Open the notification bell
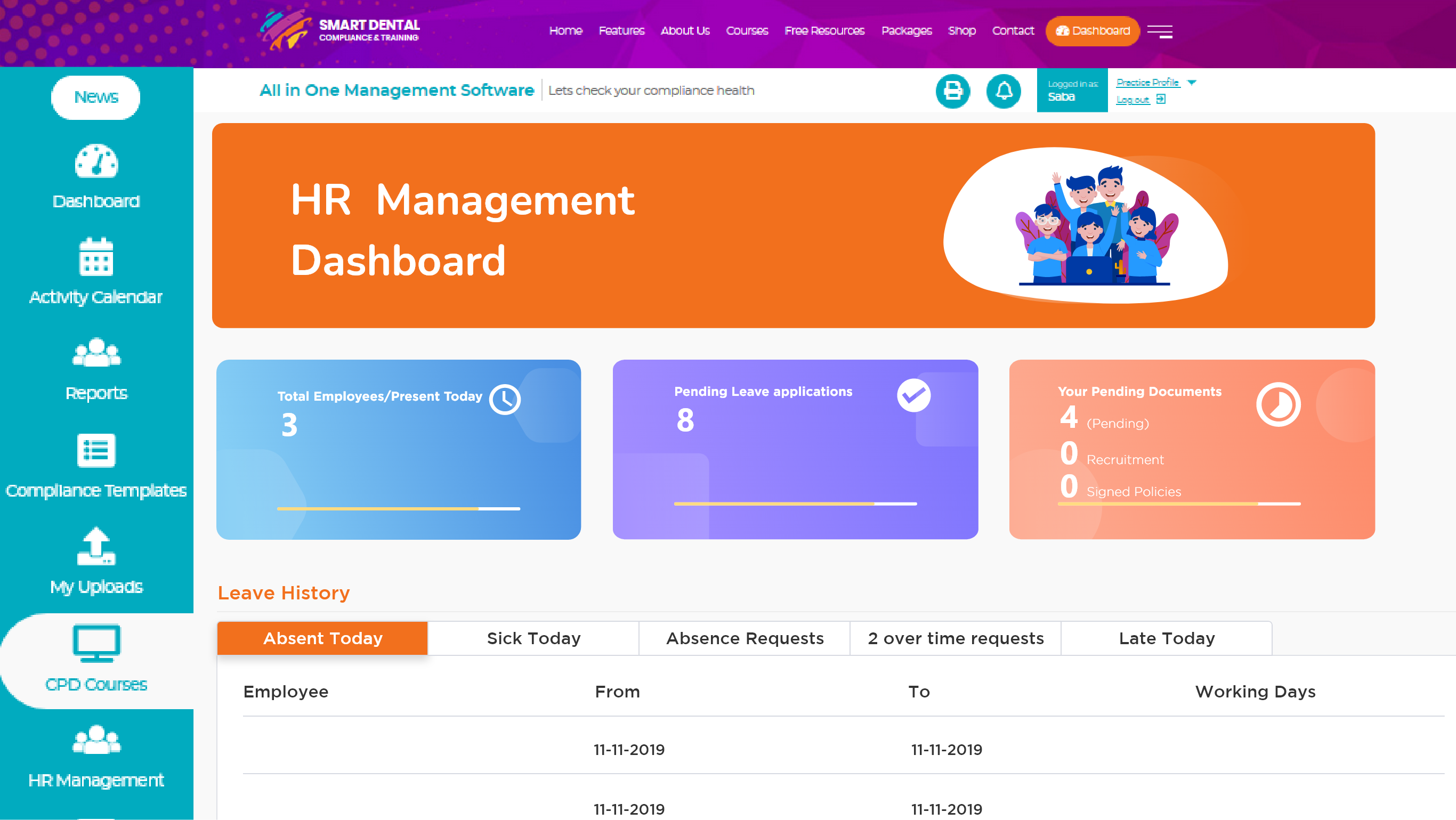Screen dimensions: 1456x820 click(1005, 91)
